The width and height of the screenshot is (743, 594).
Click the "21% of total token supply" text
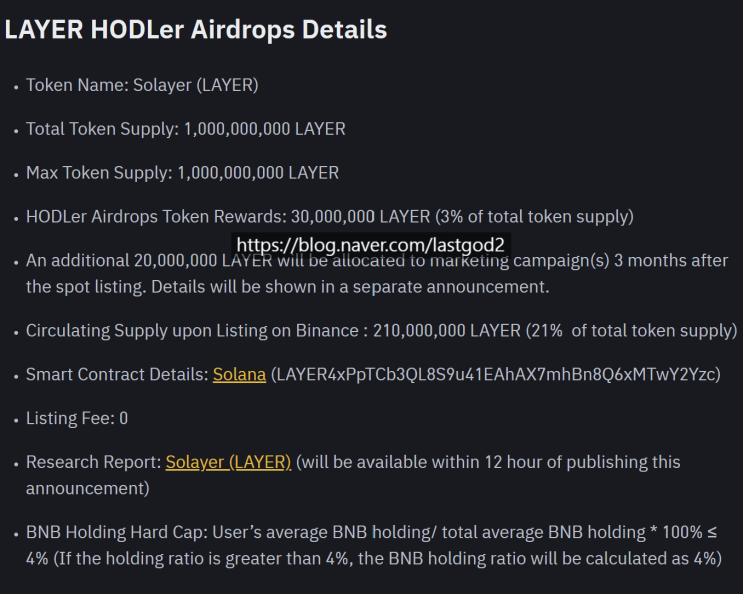(634, 331)
